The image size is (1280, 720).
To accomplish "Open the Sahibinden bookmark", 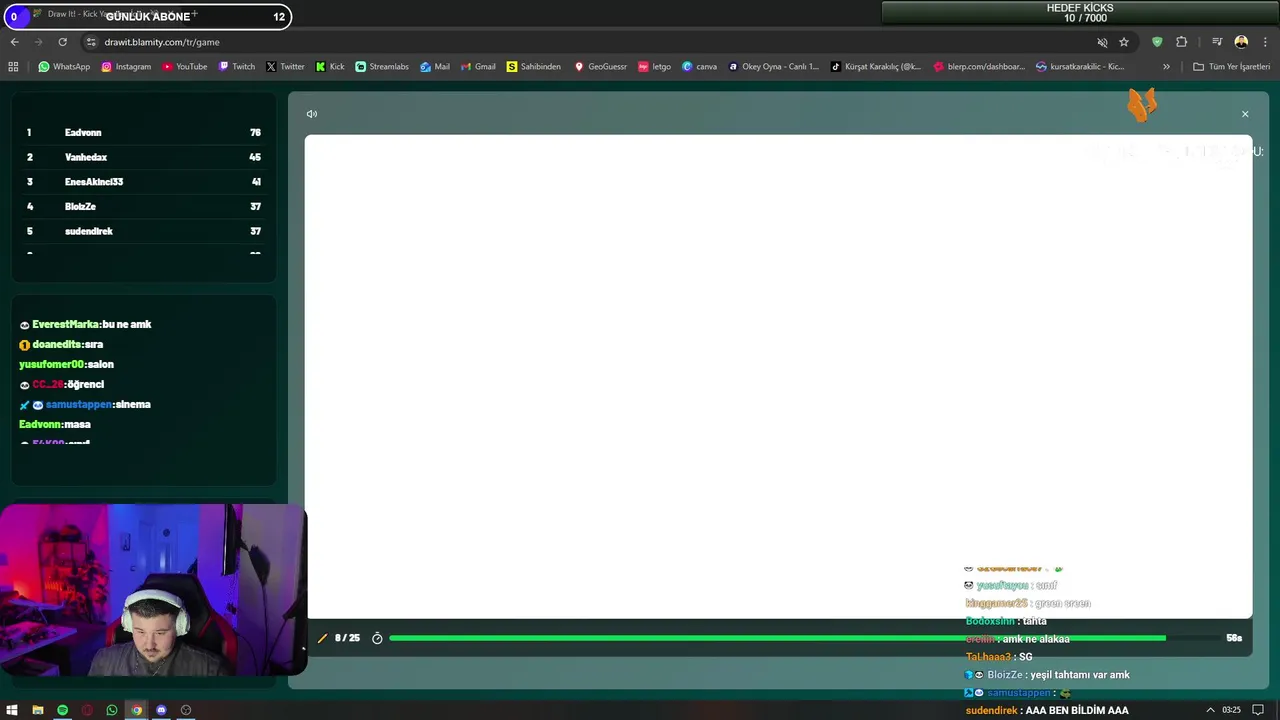I will pos(534,67).
